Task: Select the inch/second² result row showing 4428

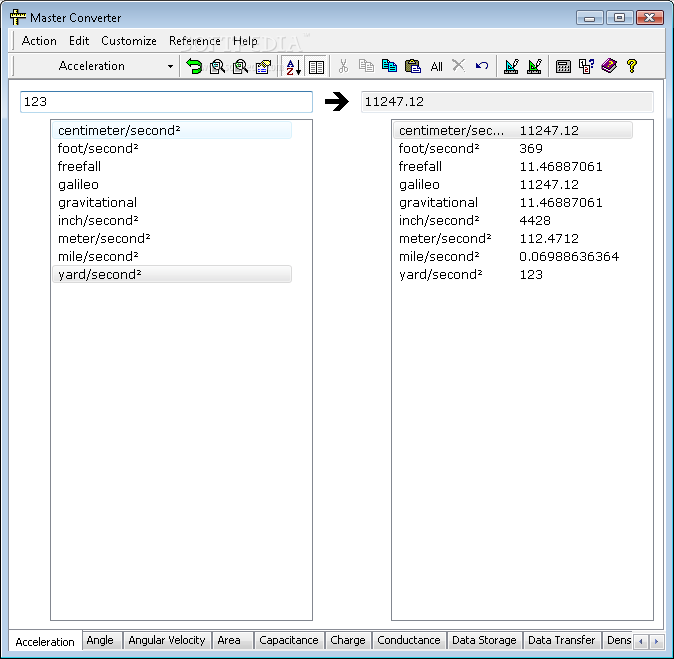Action: click(x=513, y=221)
